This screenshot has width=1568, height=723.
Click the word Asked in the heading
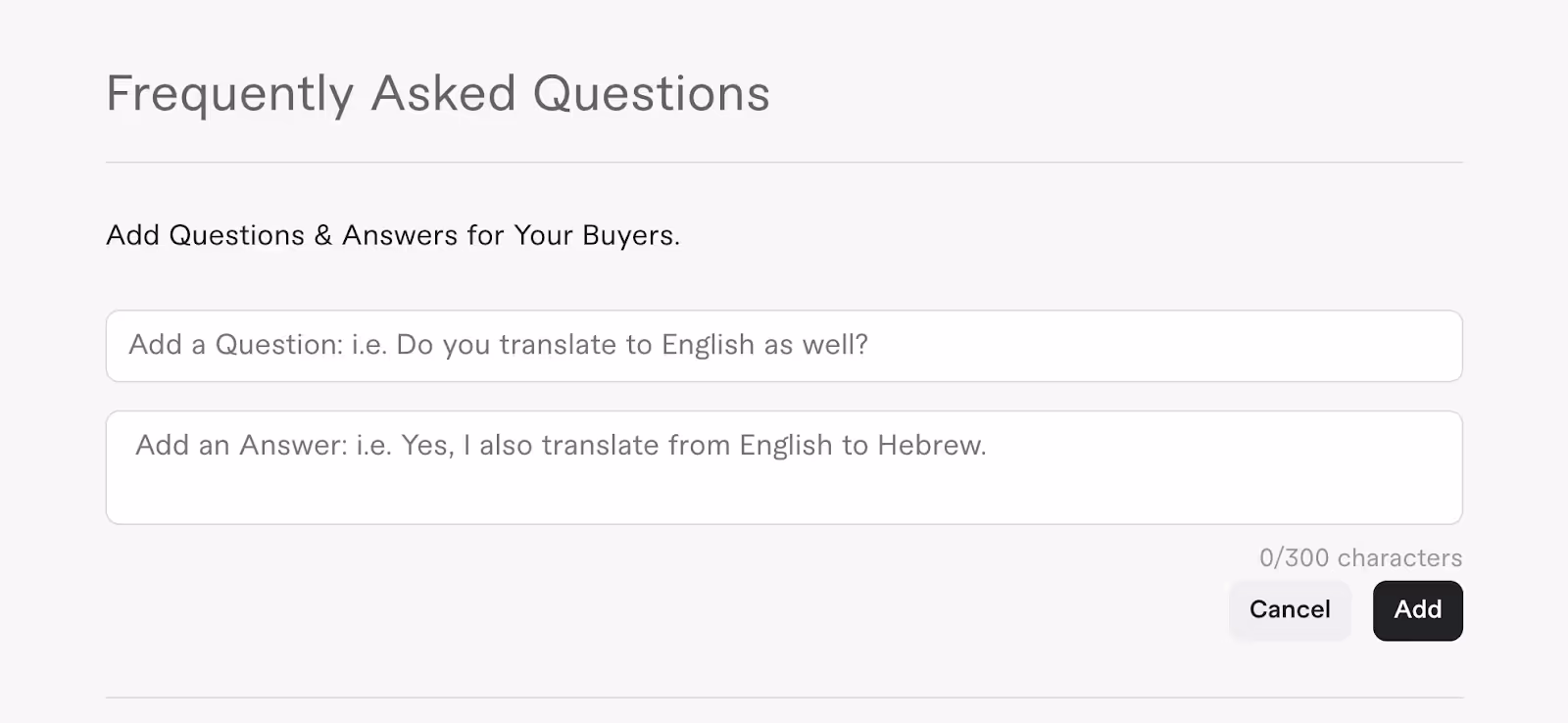443,94
